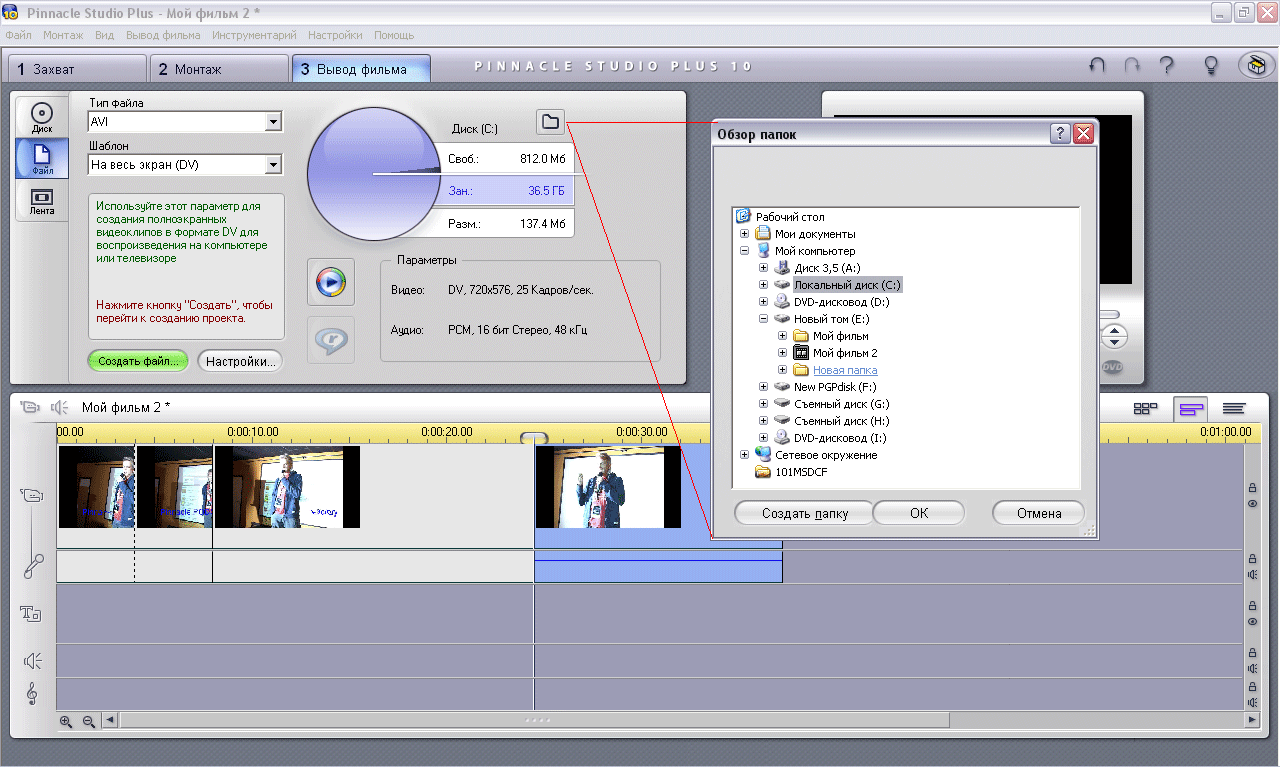Switch to timeline view
Screen dimensions: 1280x768
[x=1190, y=408]
